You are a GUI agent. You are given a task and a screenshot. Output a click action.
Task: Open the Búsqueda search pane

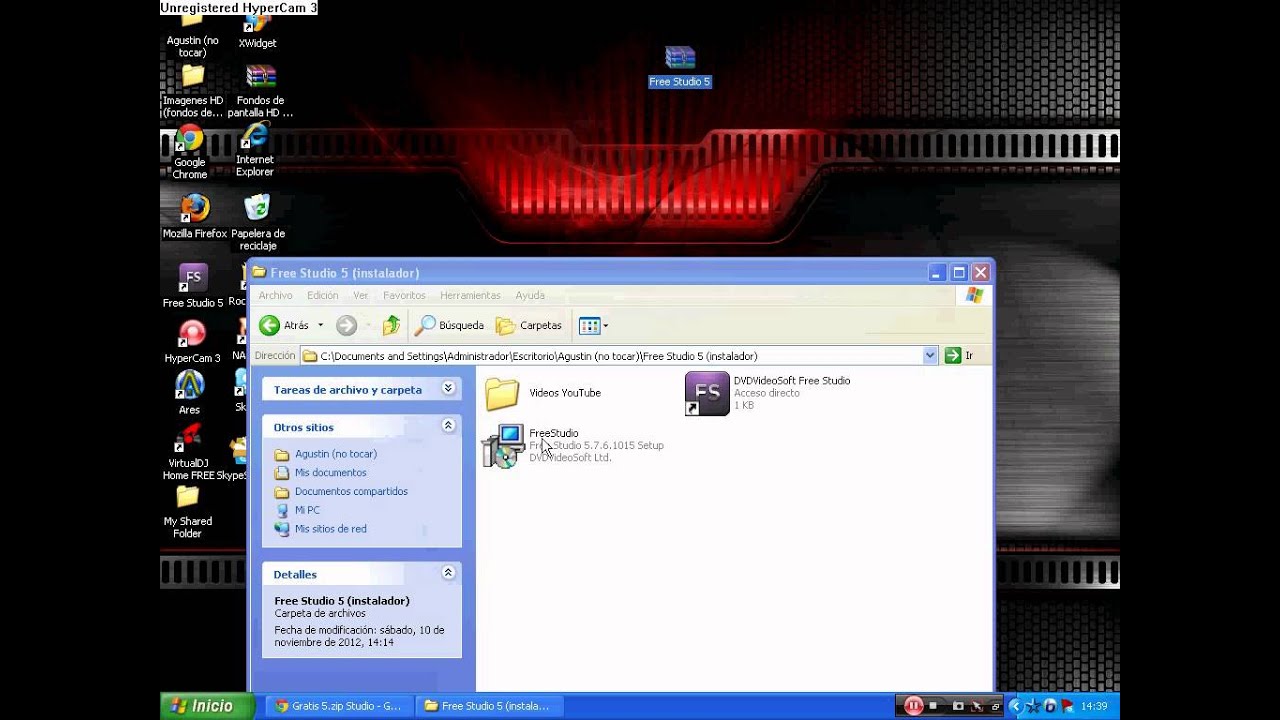(450, 325)
